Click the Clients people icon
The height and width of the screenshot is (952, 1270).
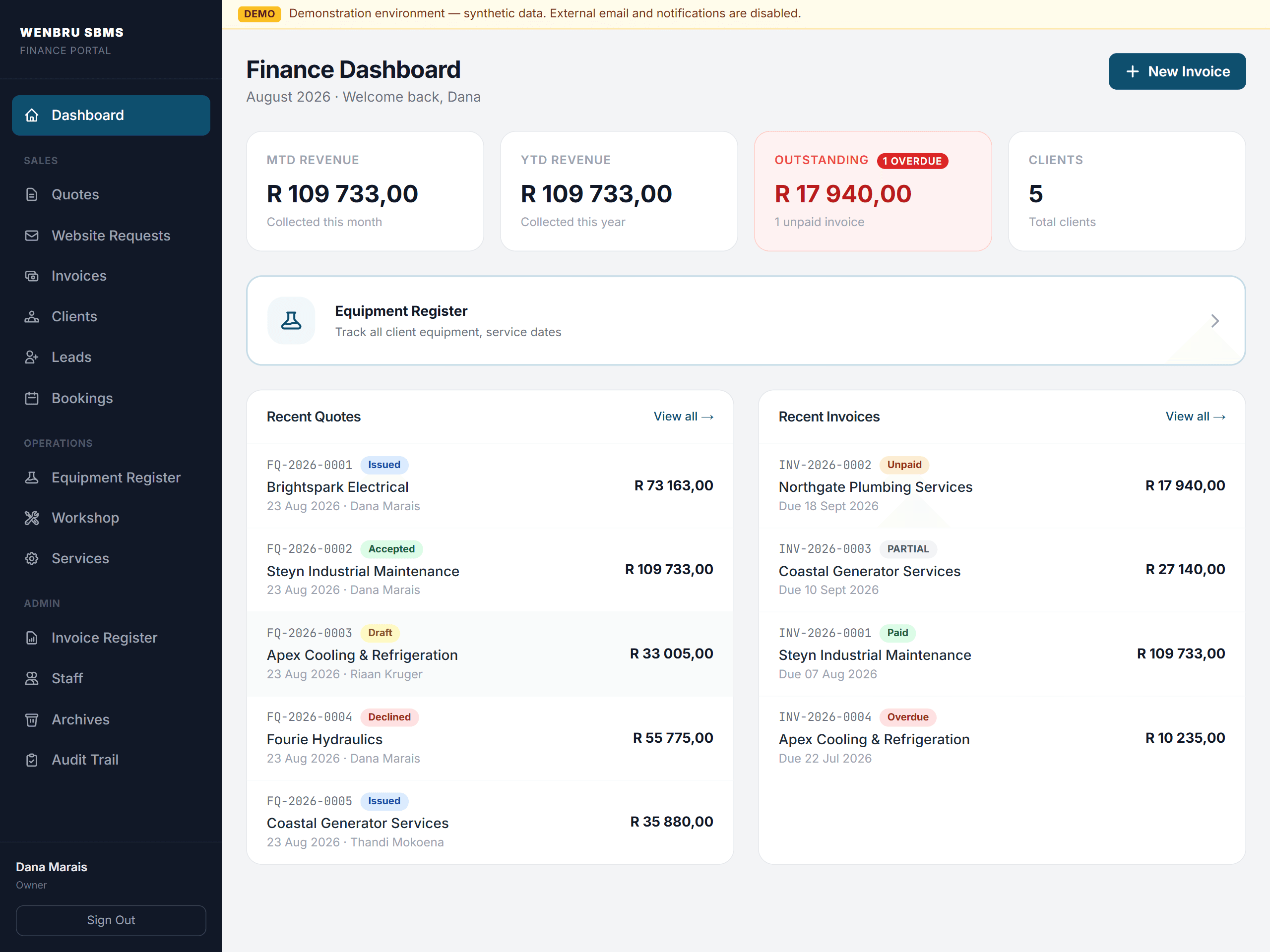pos(32,317)
